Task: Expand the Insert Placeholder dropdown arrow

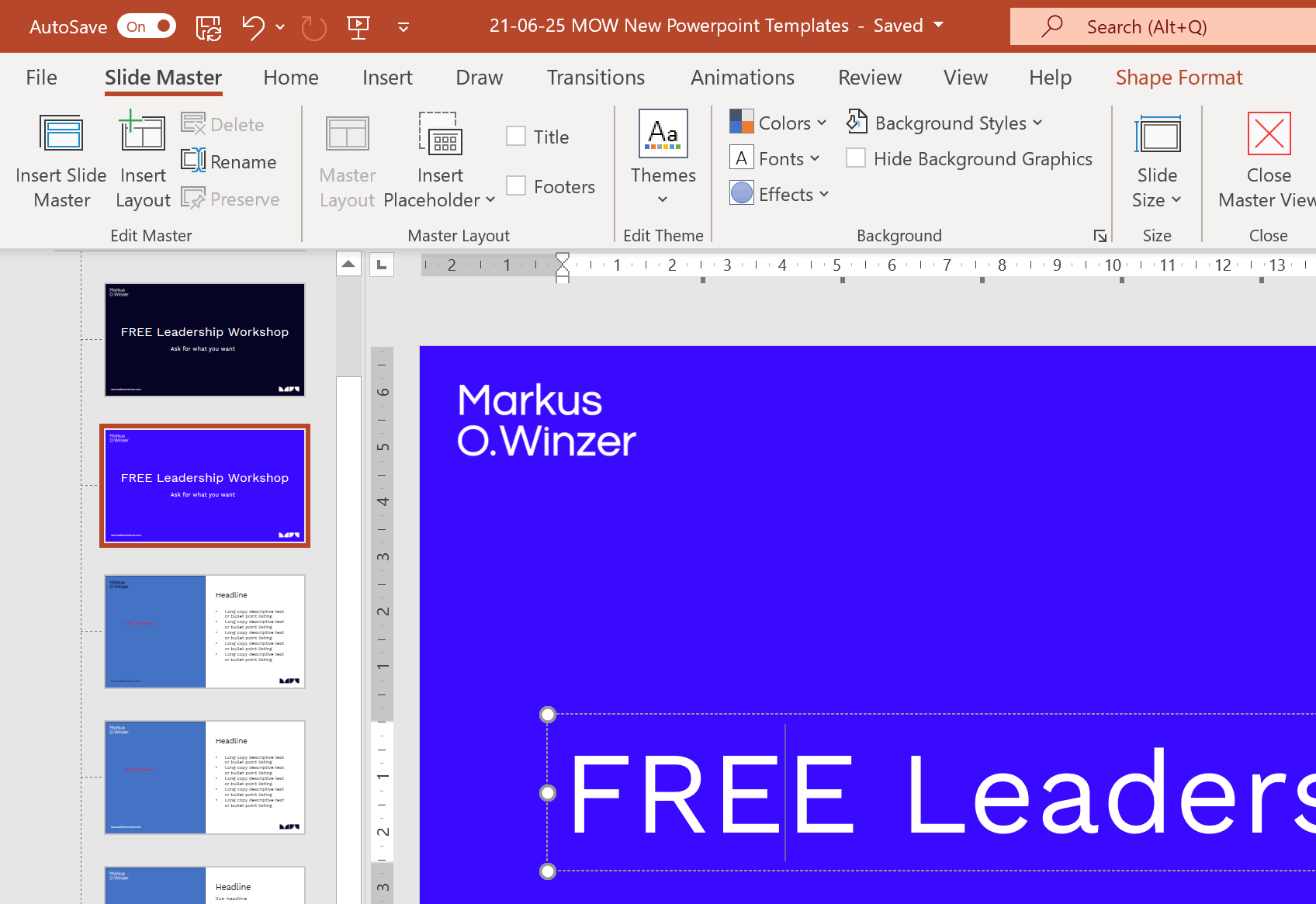Action: pyautogui.click(x=490, y=200)
